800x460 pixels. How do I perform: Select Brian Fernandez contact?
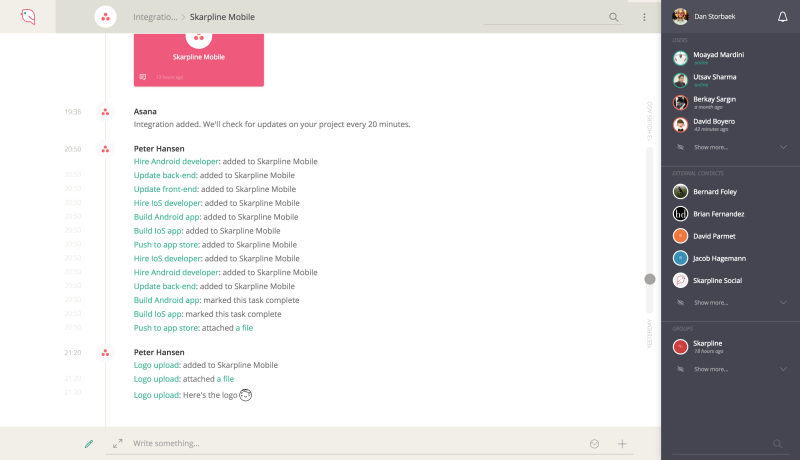(x=718, y=214)
